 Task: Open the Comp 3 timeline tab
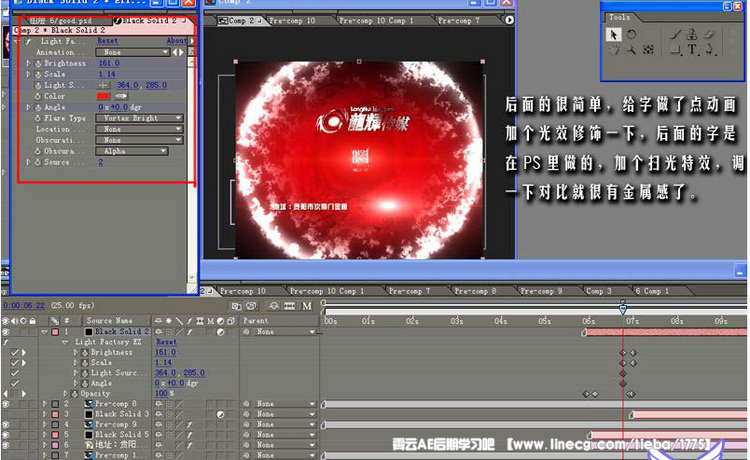[599, 291]
